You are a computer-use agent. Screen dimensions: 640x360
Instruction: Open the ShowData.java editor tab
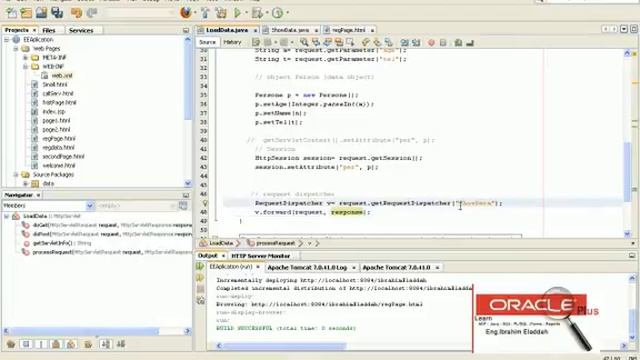coord(290,30)
